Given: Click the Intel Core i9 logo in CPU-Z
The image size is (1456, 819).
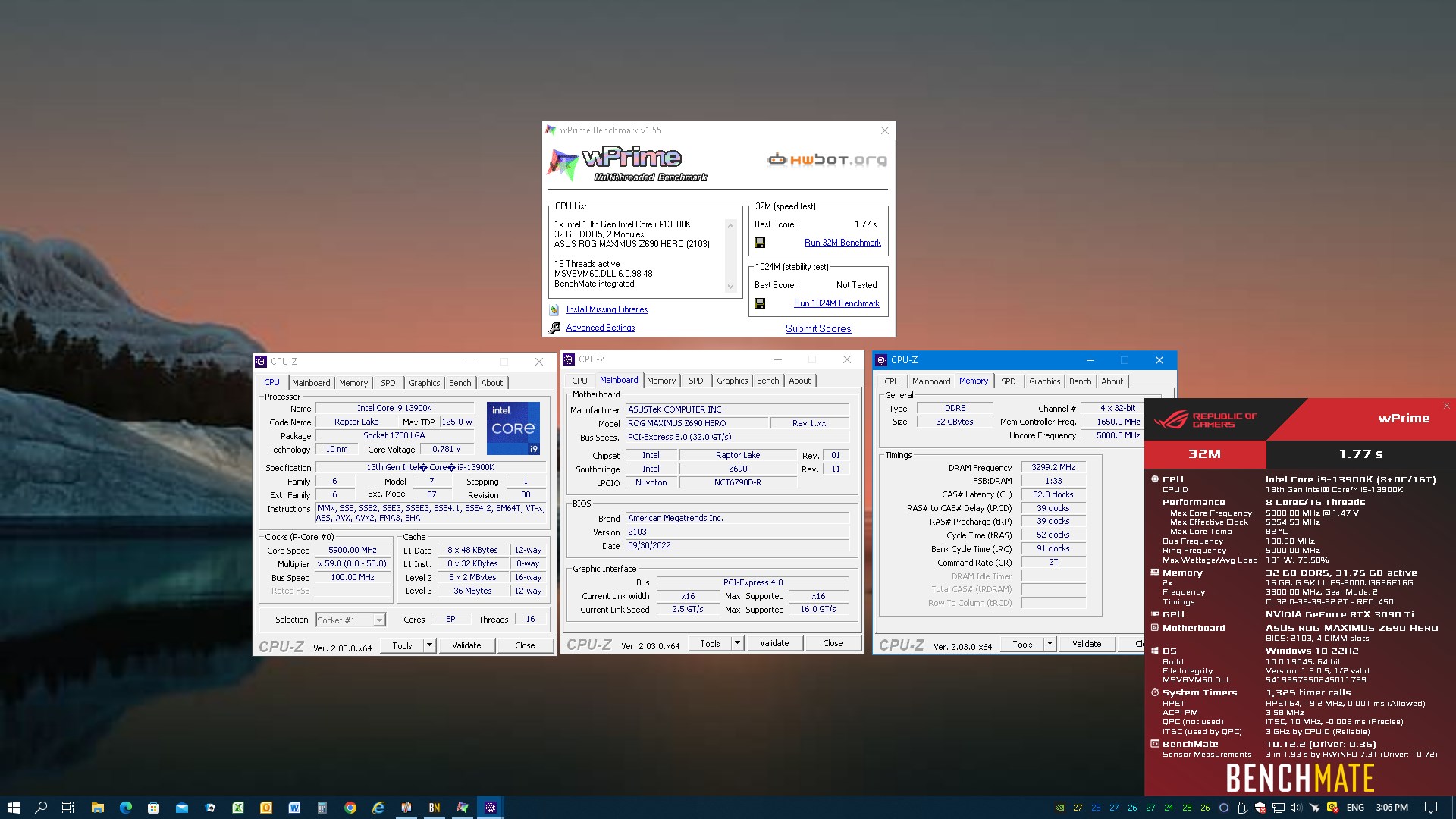Looking at the screenshot, I should coord(513,428).
